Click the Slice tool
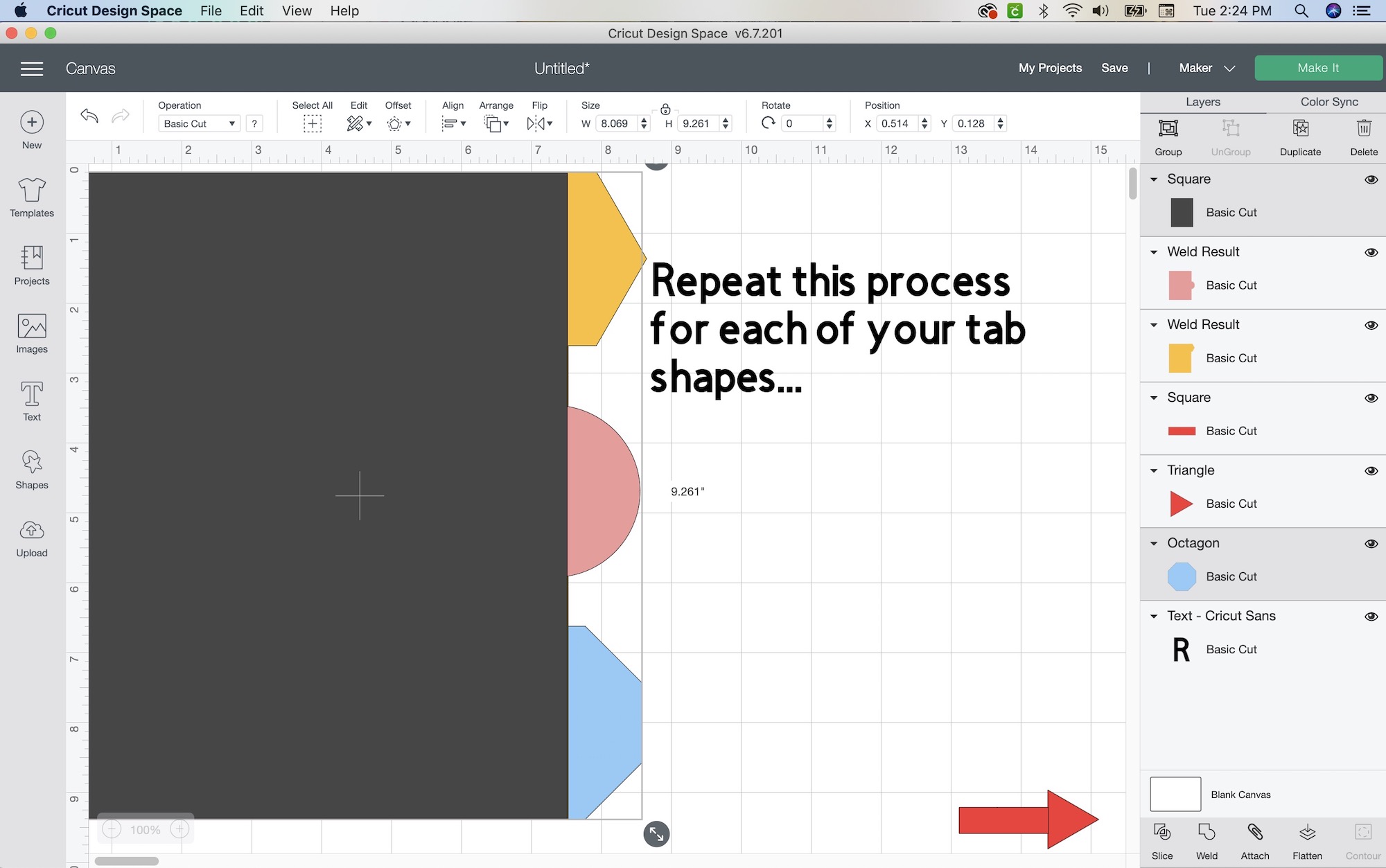Viewport: 1386px width, 868px height. pos(1162,841)
